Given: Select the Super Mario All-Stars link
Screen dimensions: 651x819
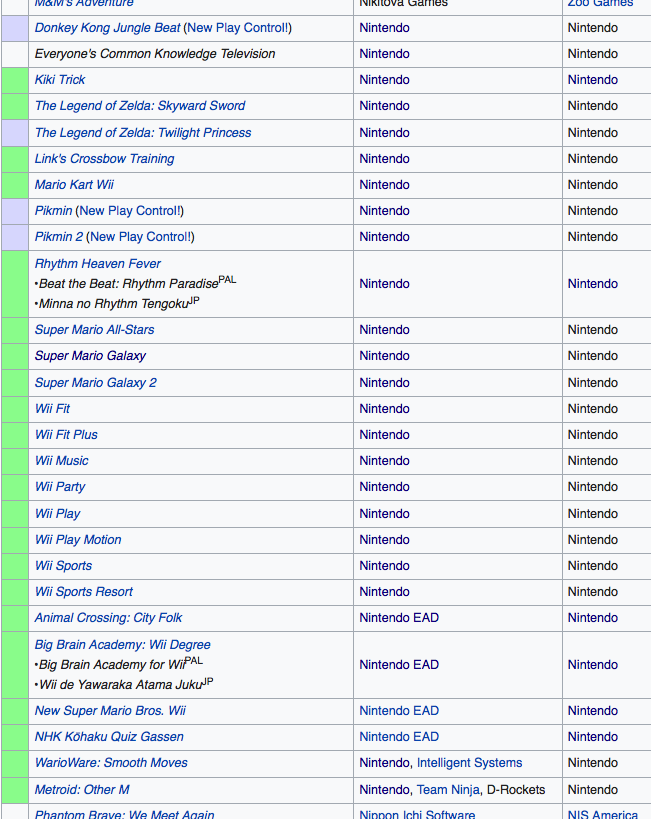Looking at the screenshot, I should click(x=94, y=330).
